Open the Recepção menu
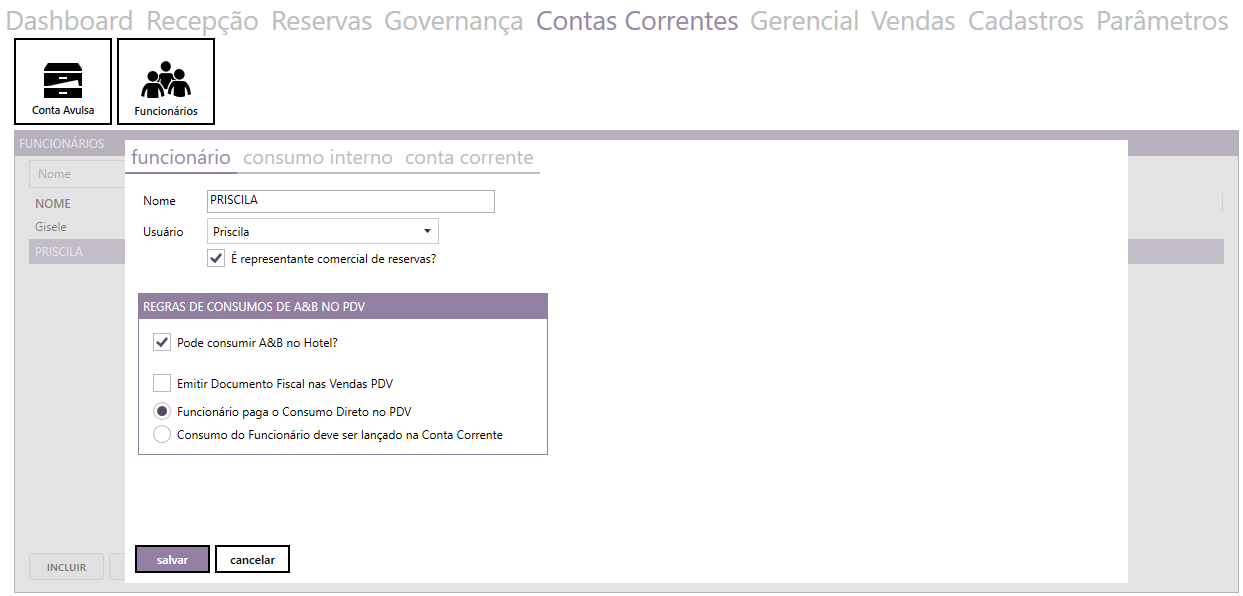 pos(202,21)
